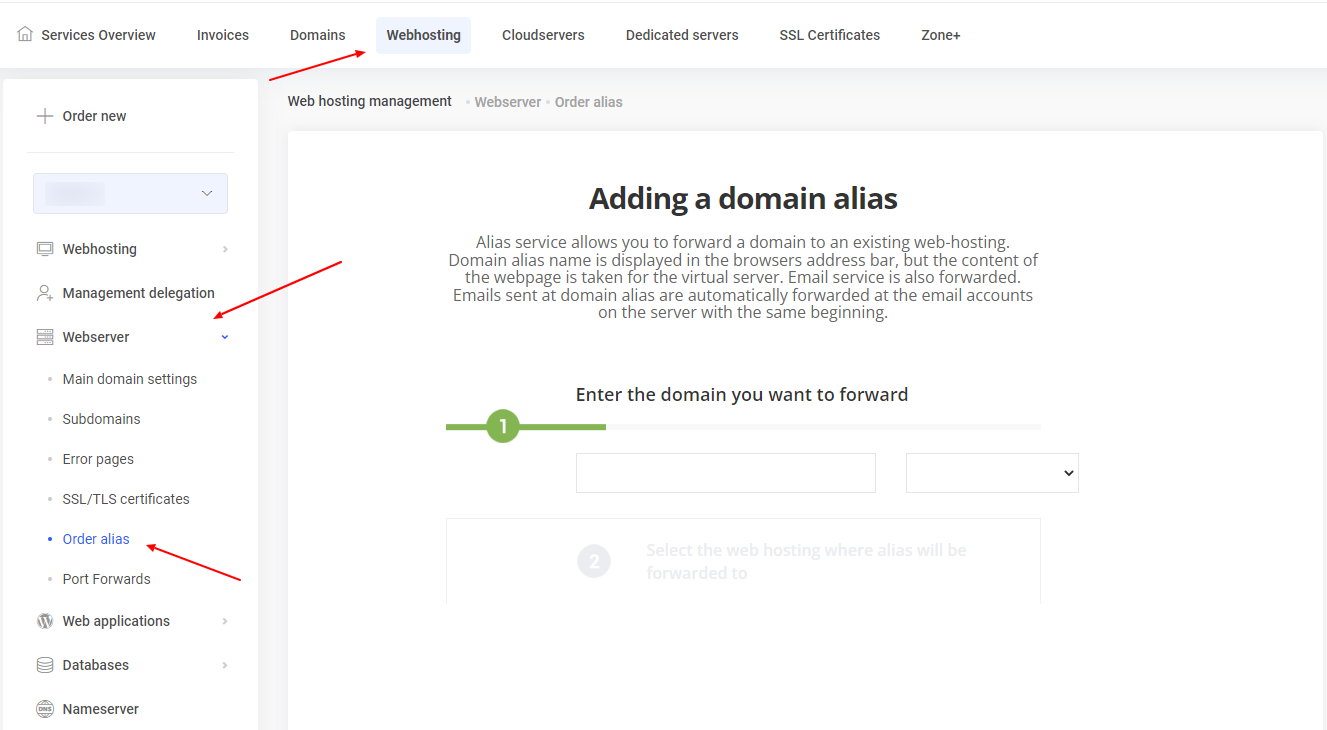Open the SSL Certificates tab

[x=829, y=35]
